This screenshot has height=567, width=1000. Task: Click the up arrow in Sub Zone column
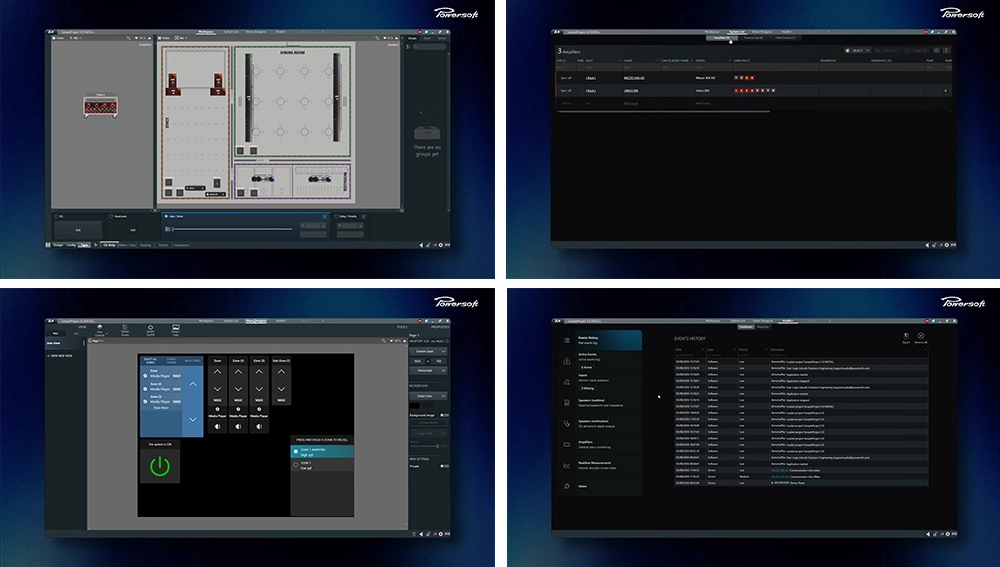[x=281, y=371]
